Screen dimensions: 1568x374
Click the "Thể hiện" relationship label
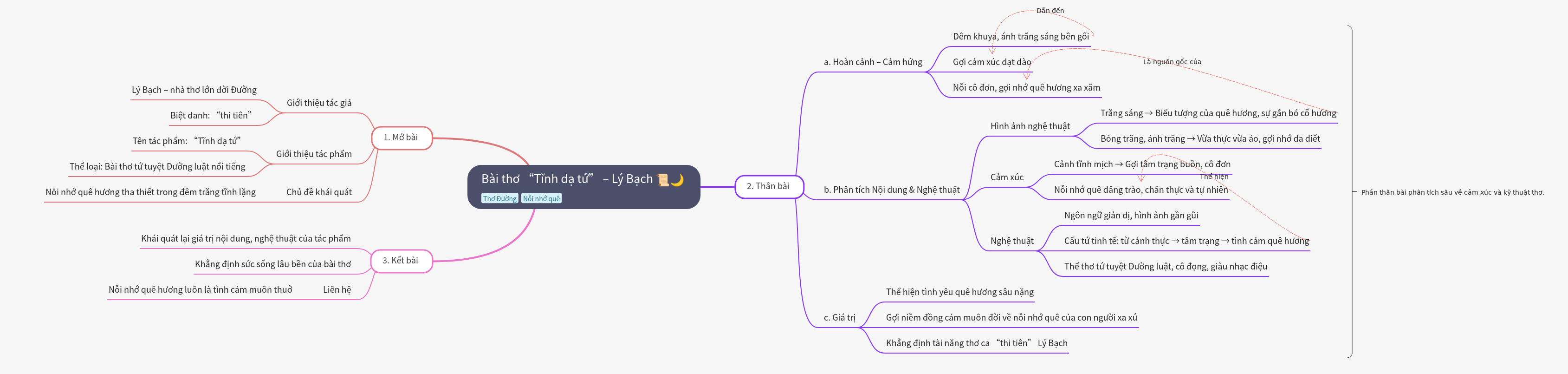tap(1214, 177)
